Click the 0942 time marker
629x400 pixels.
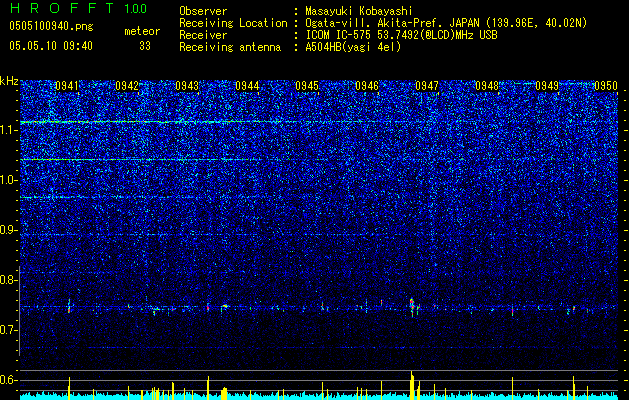coord(127,86)
